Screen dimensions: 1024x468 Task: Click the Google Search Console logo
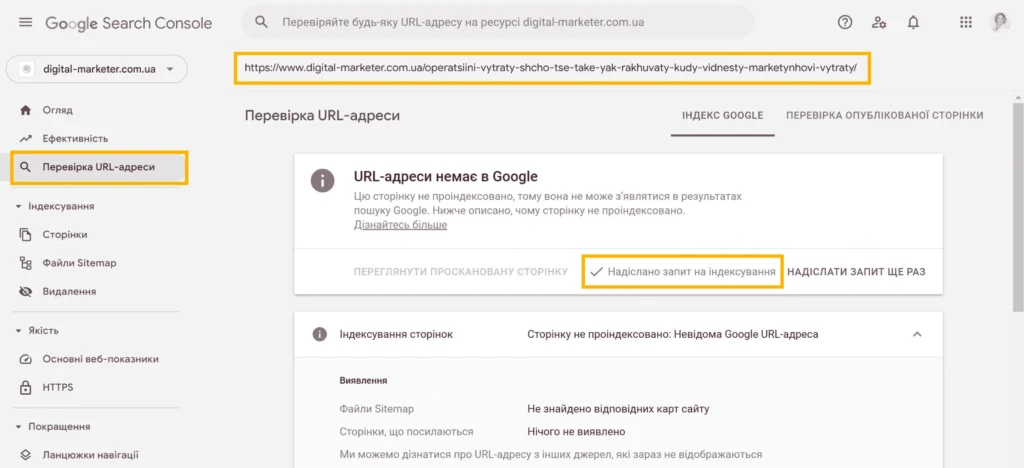129,23
